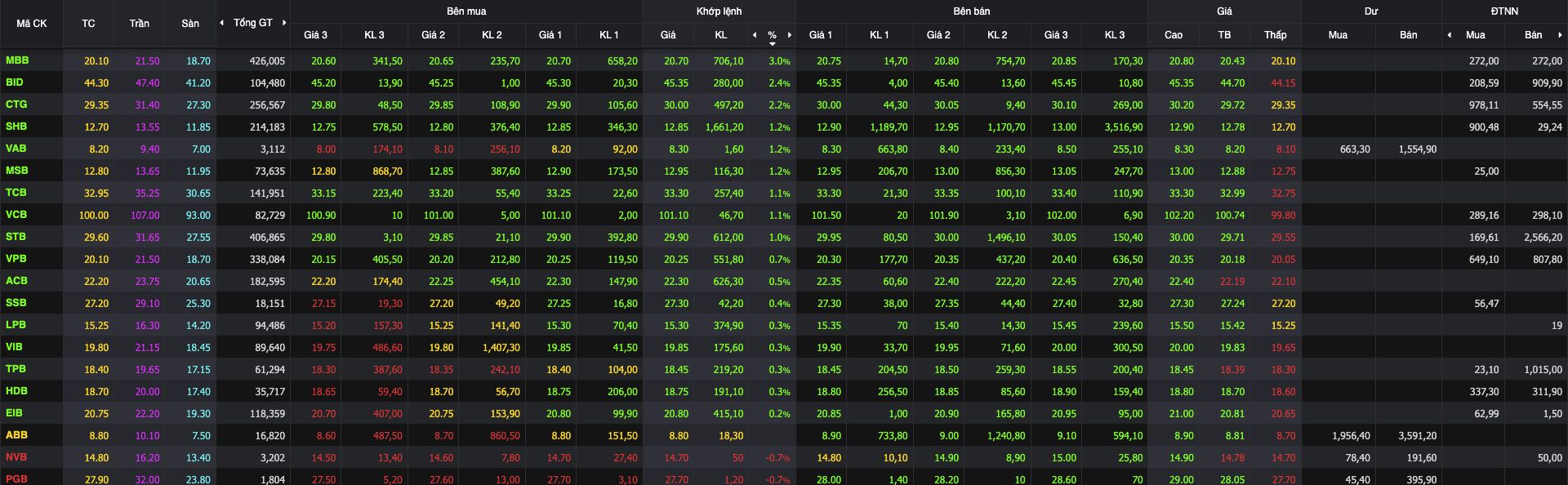This screenshot has height=485, width=1568.
Task: Open ABB stock symbol
Action: click(x=16, y=435)
